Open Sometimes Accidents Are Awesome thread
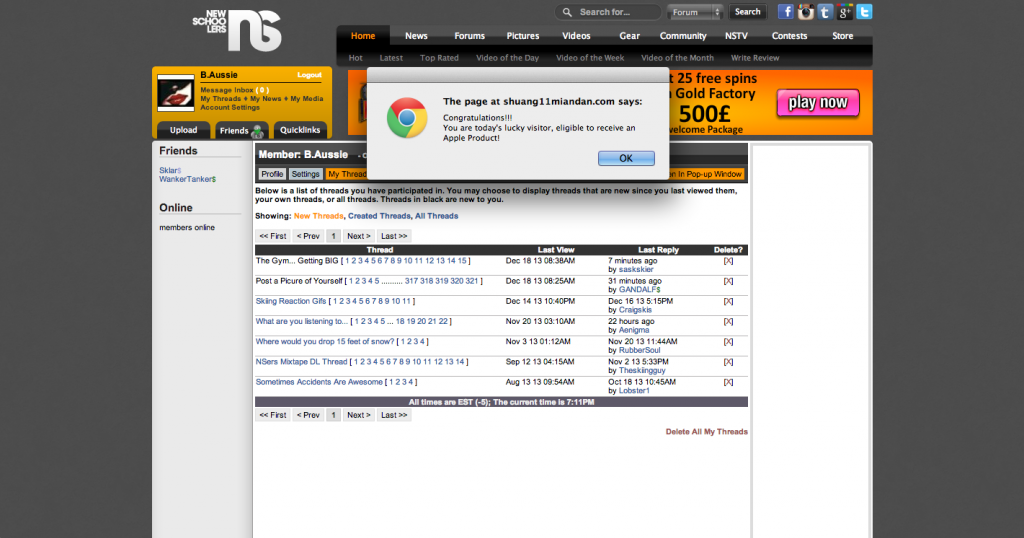The image size is (1024, 538). coord(319,382)
